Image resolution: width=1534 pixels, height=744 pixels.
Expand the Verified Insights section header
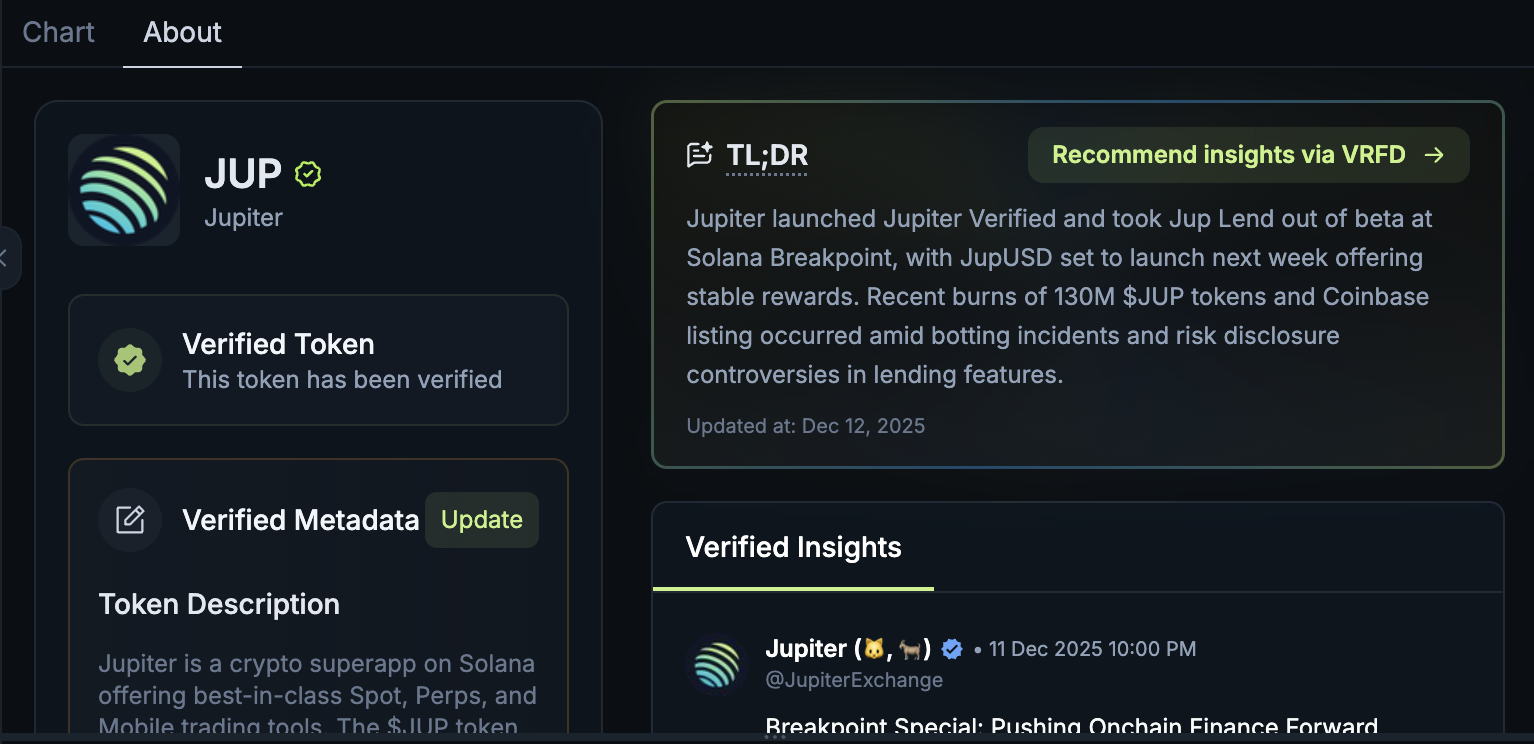click(x=792, y=547)
